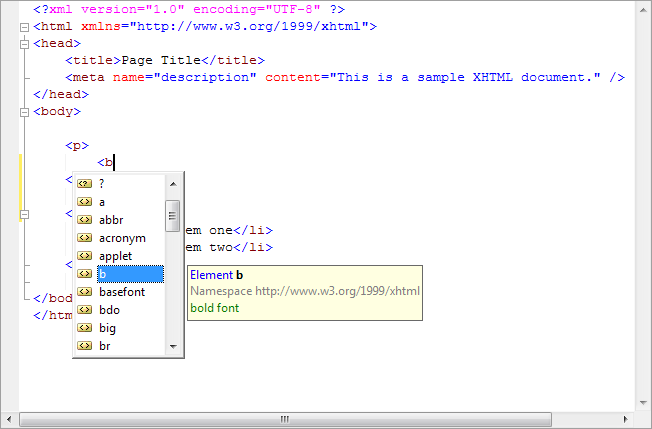Click the element icon beside 'acronym'

[x=84, y=238]
